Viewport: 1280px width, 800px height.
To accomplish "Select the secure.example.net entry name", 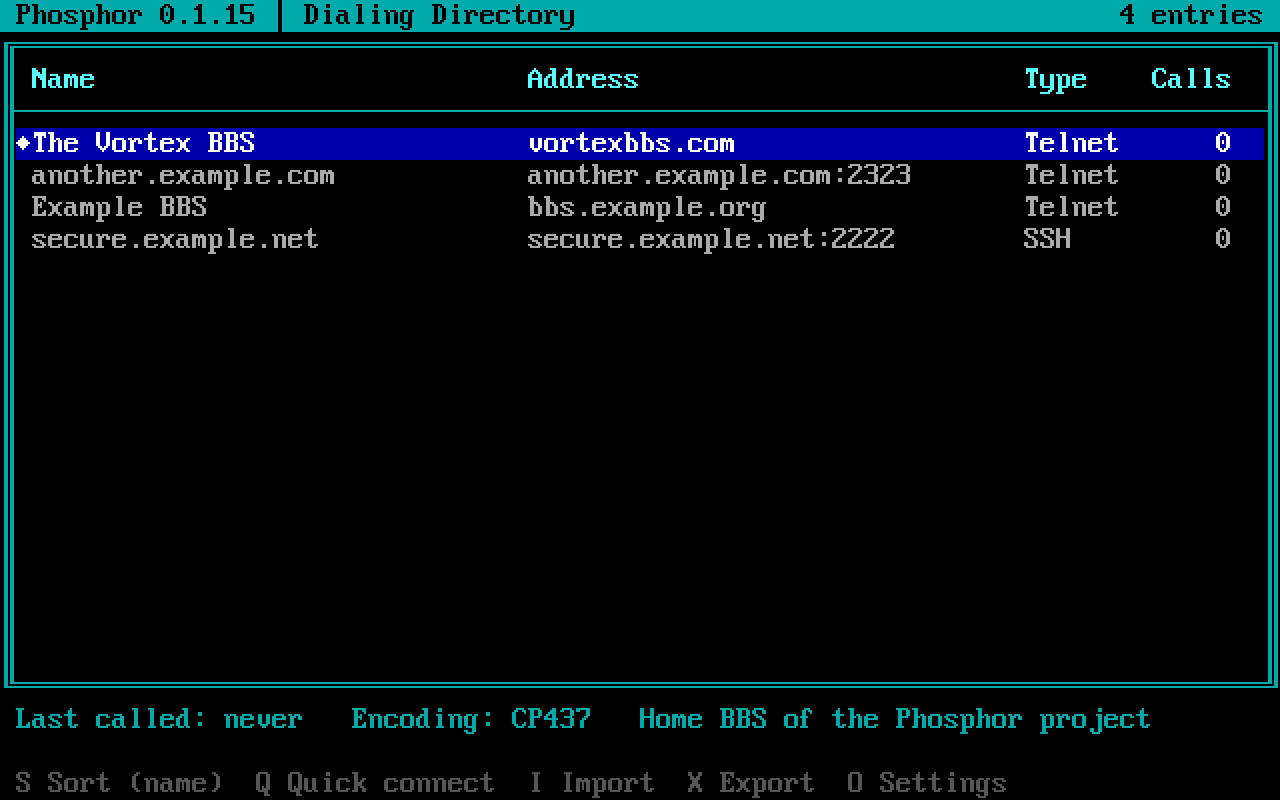I will click(x=175, y=239).
